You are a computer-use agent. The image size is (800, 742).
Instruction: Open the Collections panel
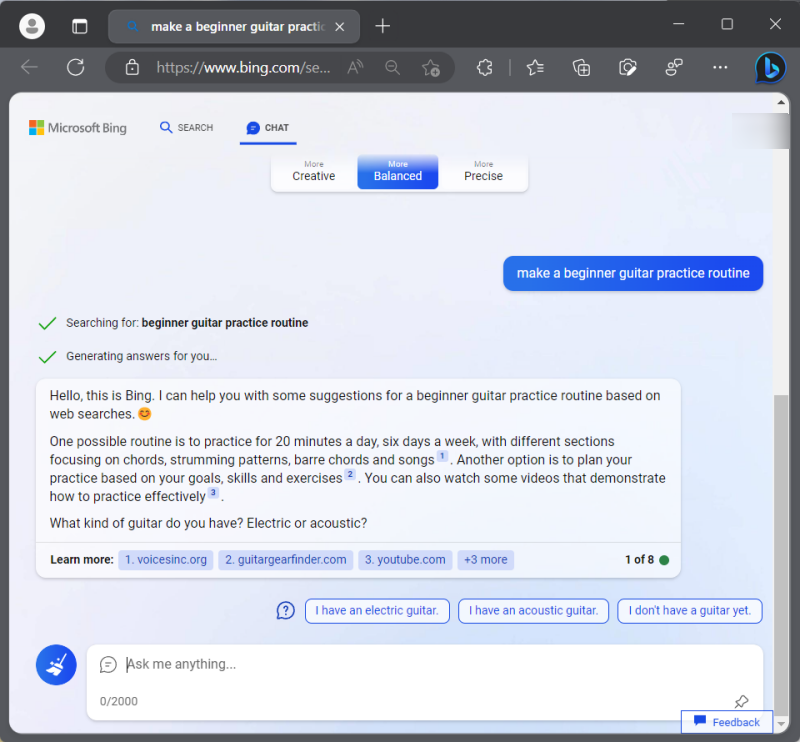[581, 67]
